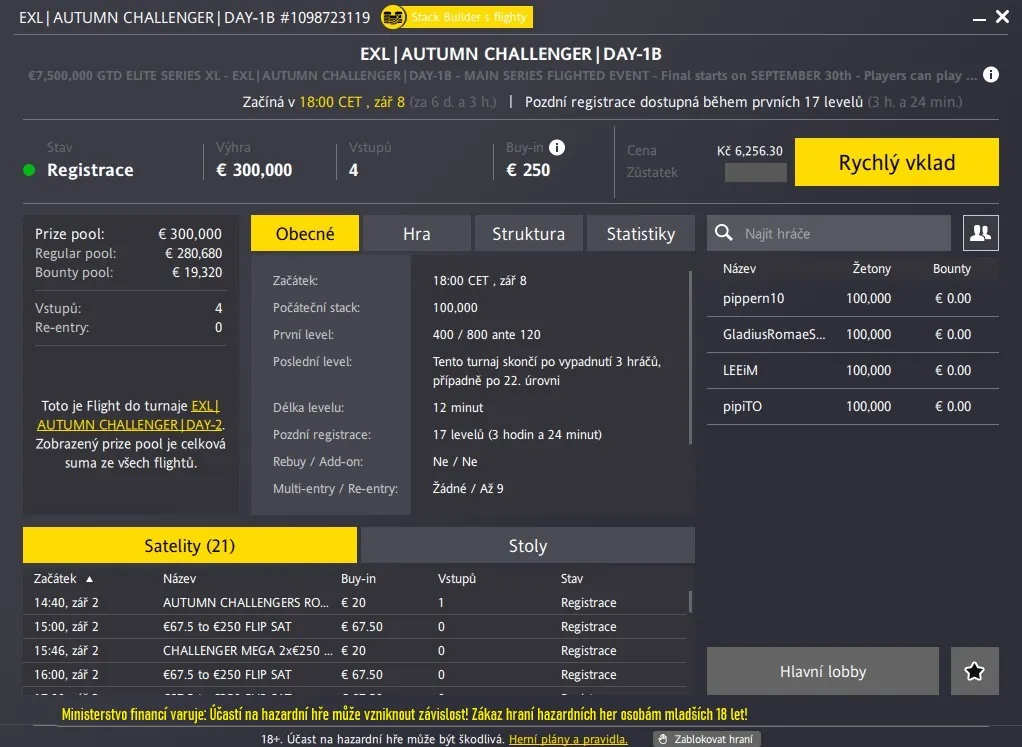Click the Stack Builder flights badge icon
The image size is (1022, 747).
(x=393, y=17)
